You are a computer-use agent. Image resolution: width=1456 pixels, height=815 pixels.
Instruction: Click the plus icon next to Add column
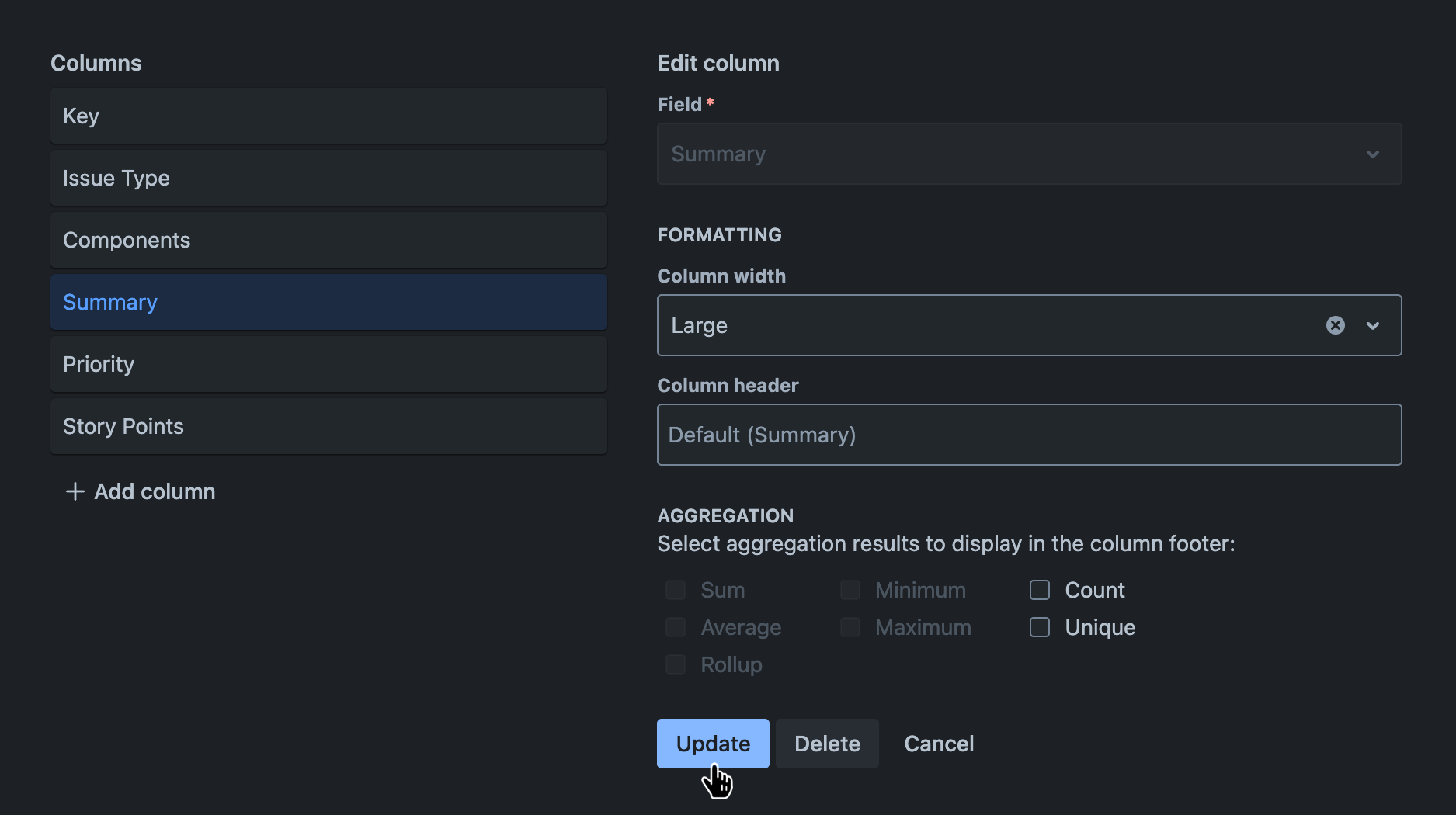[x=75, y=491]
